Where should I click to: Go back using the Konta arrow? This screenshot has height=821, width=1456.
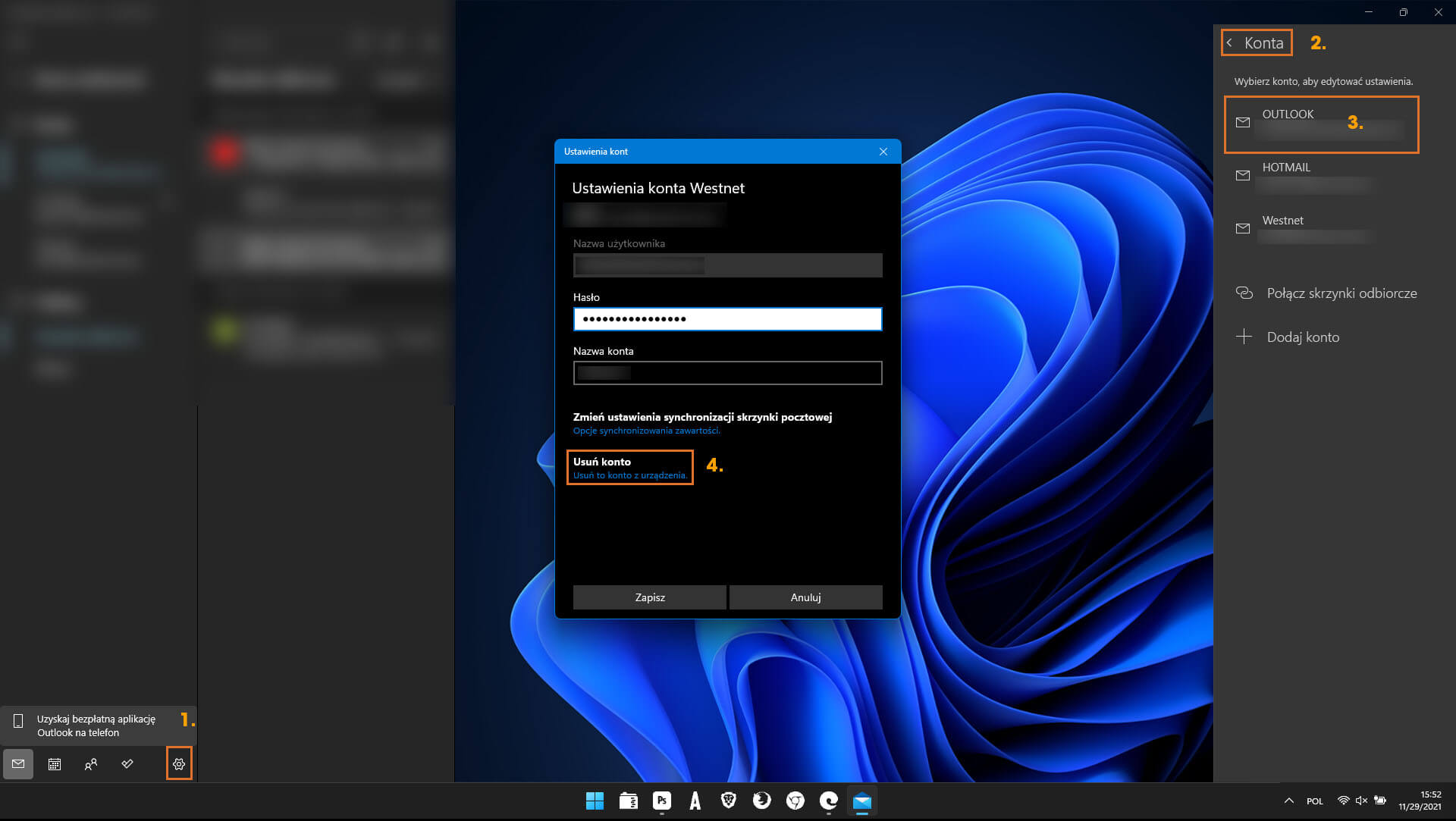(x=1229, y=43)
